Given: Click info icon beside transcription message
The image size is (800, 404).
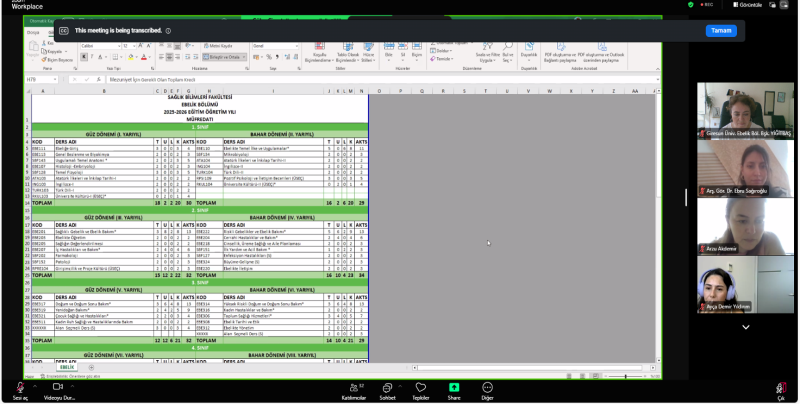Looking at the screenshot, I should [x=168, y=31].
